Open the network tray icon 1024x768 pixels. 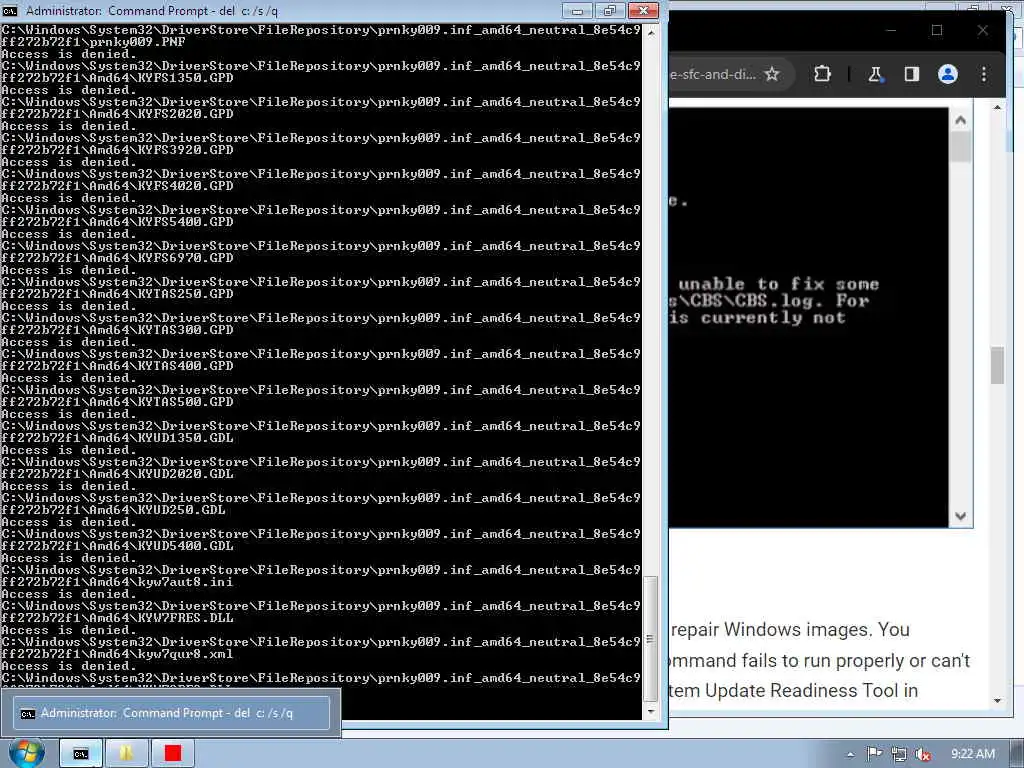[x=899, y=754]
